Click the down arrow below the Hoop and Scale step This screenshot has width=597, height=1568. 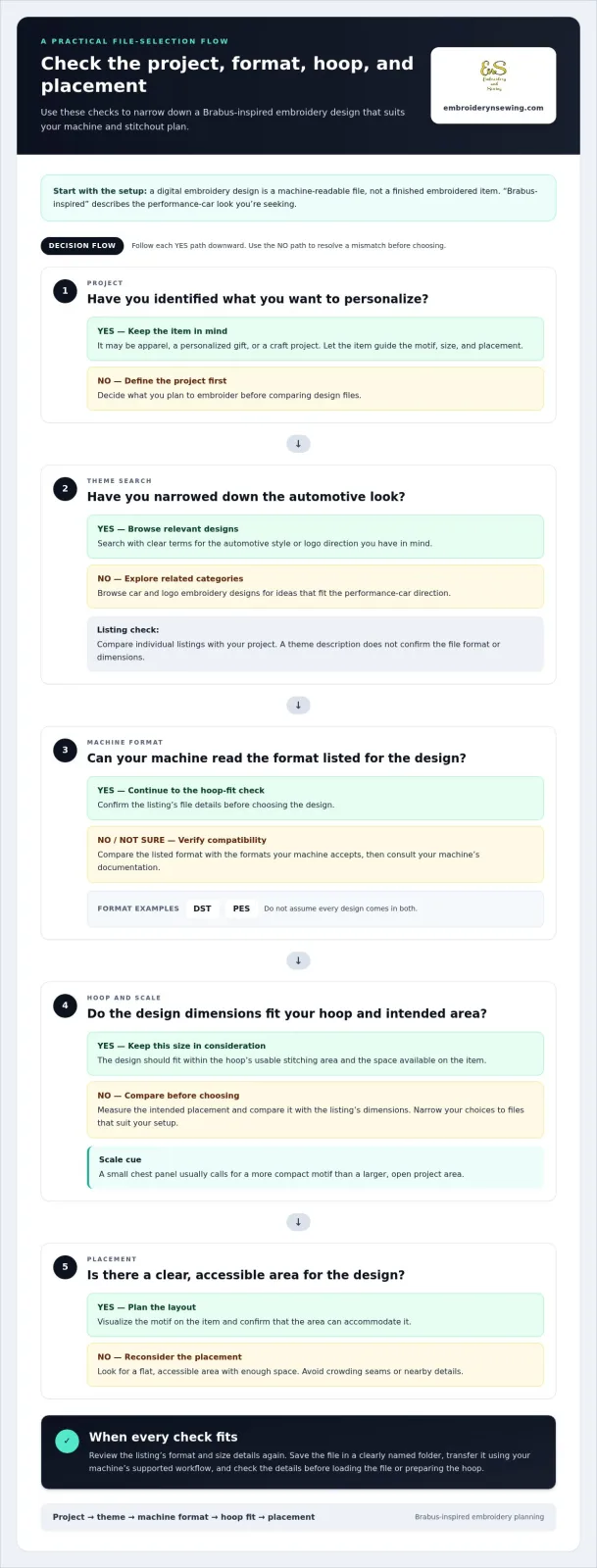click(x=298, y=1222)
